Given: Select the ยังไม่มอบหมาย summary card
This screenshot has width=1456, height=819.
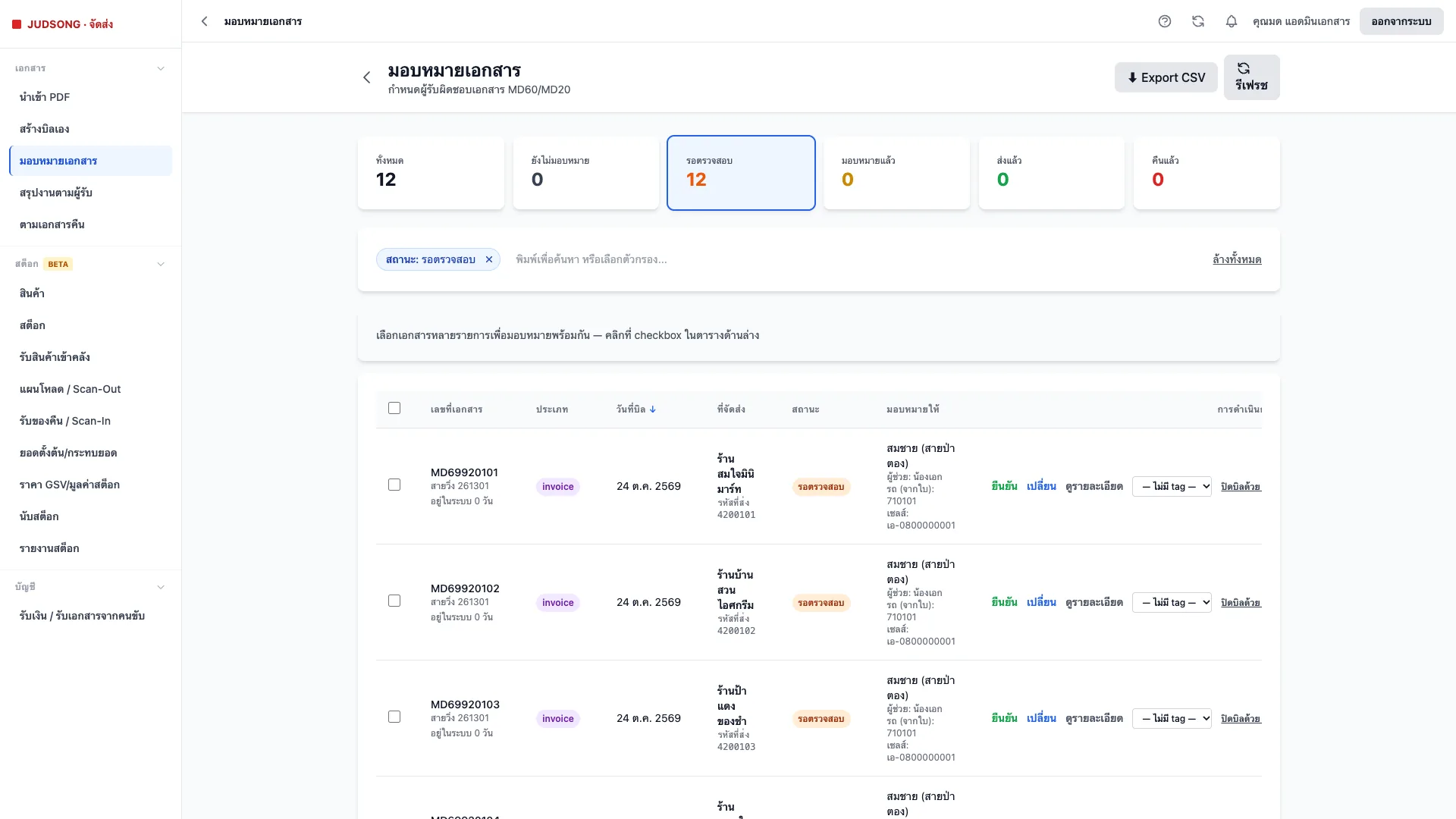Looking at the screenshot, I should (586, 173).
